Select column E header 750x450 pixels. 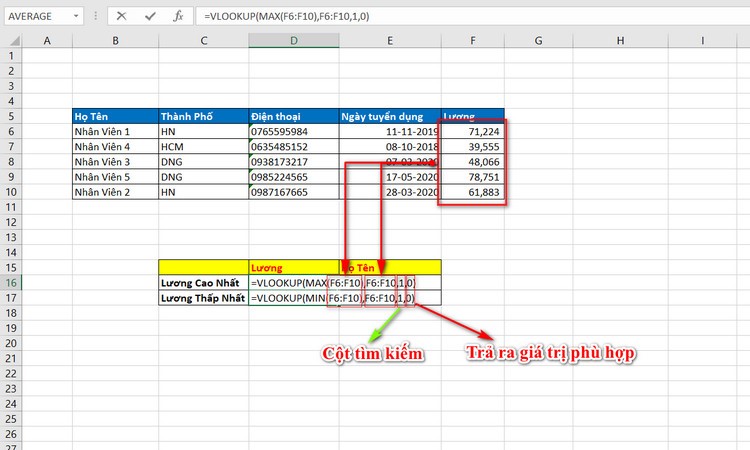click(x=390, y=41)
